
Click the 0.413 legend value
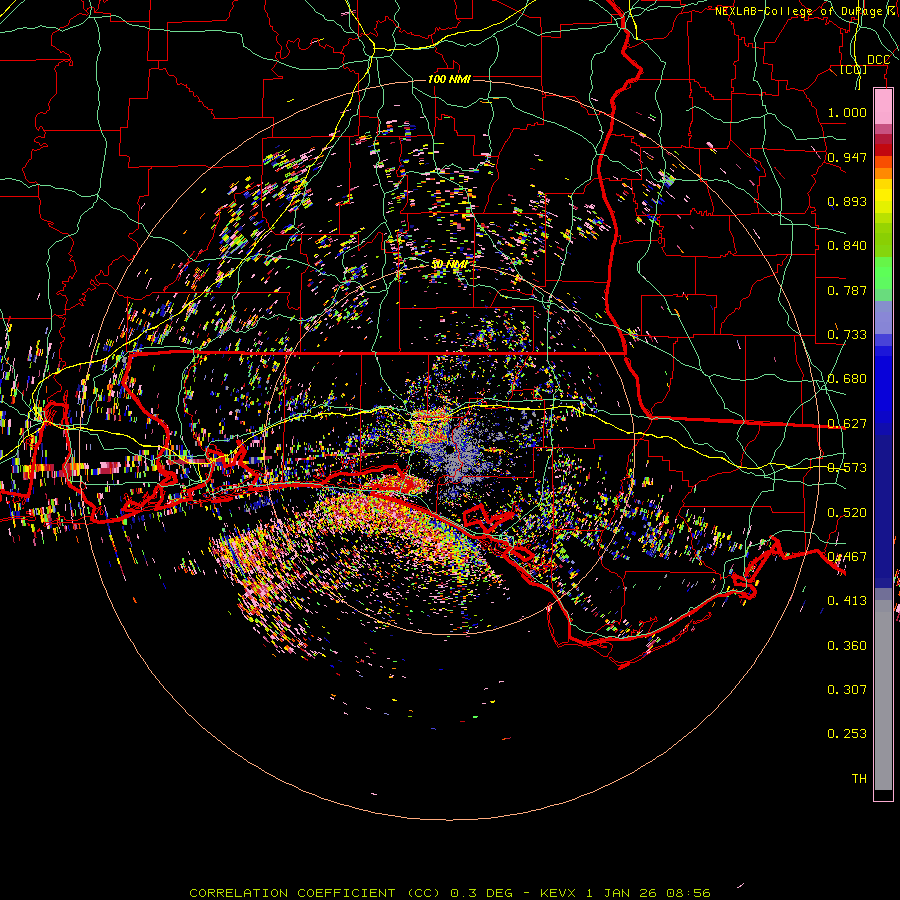point(847,601)
